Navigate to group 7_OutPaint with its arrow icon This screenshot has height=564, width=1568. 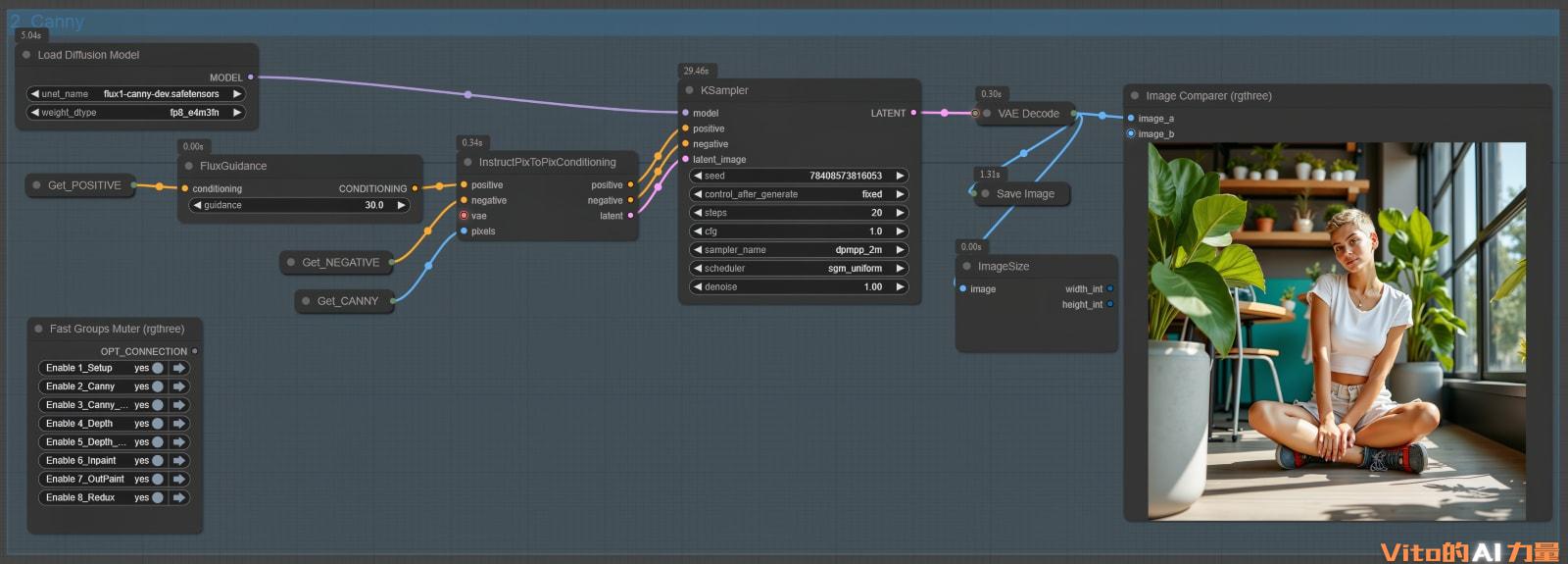pos(179,479)
